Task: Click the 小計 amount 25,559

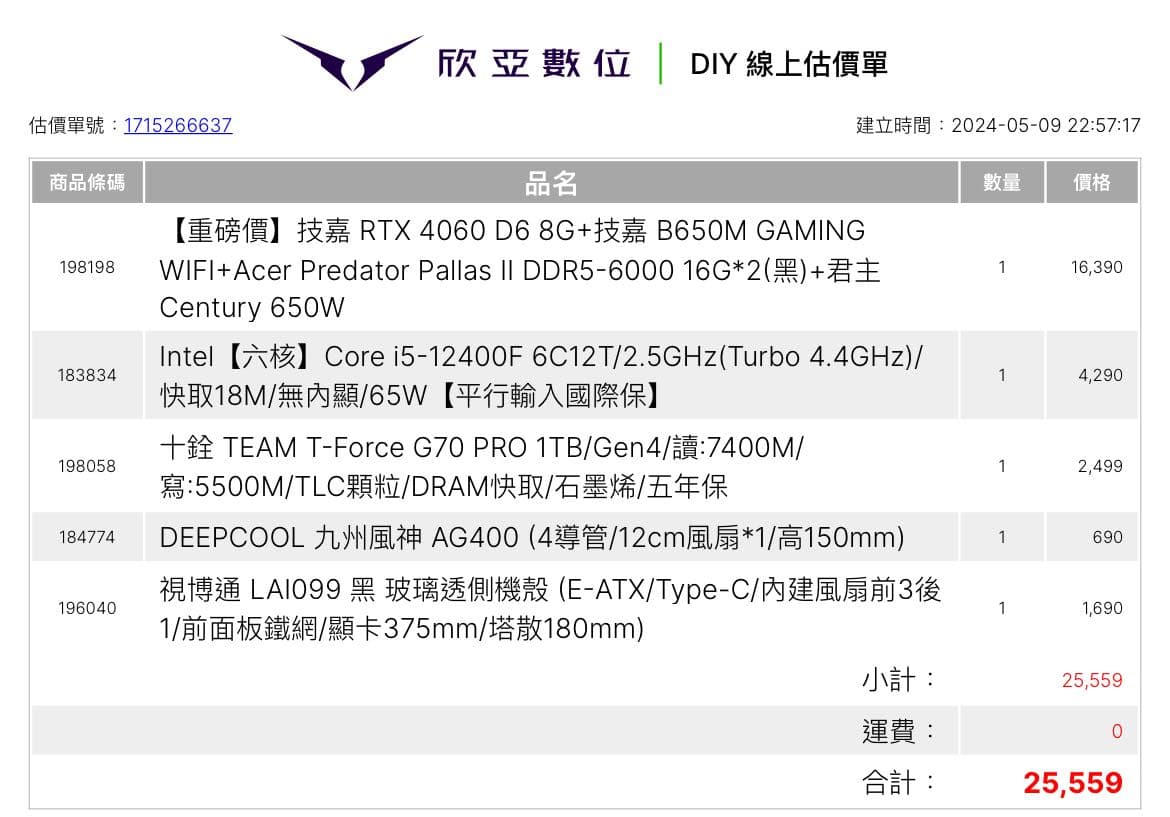Action: pos(1092,680)
